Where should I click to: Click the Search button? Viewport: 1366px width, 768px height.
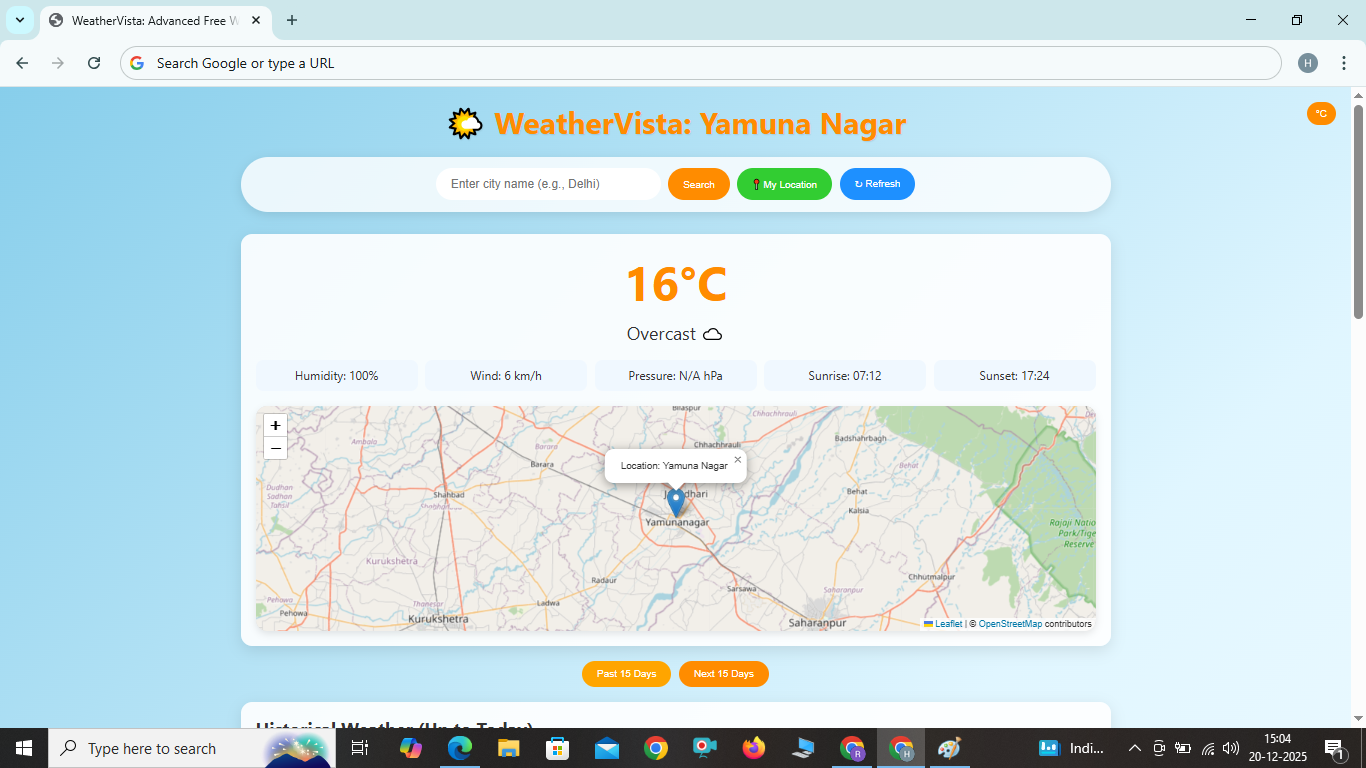coord(698,183)
